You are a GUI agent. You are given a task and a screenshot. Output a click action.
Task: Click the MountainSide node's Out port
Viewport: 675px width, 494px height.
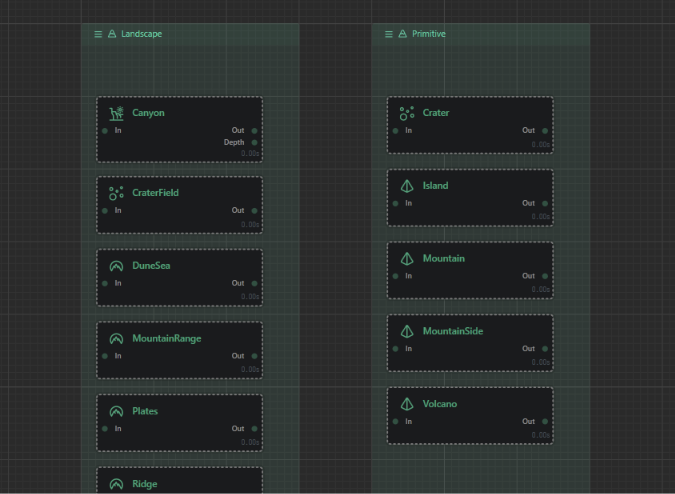pyautogui.click(x=545, y=349)
